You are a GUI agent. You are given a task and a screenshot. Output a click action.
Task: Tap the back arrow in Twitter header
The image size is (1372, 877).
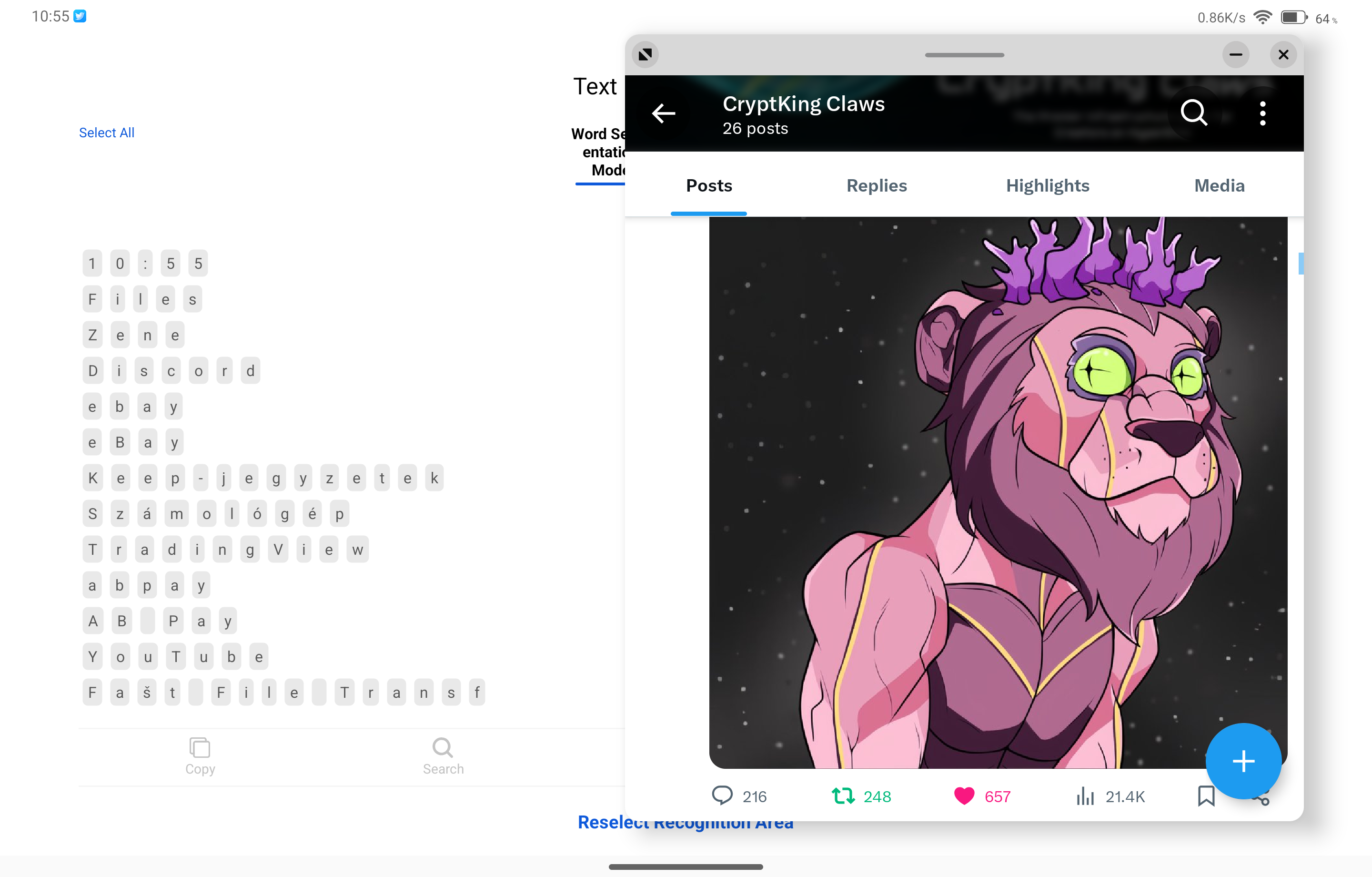[x=664, y=113]
